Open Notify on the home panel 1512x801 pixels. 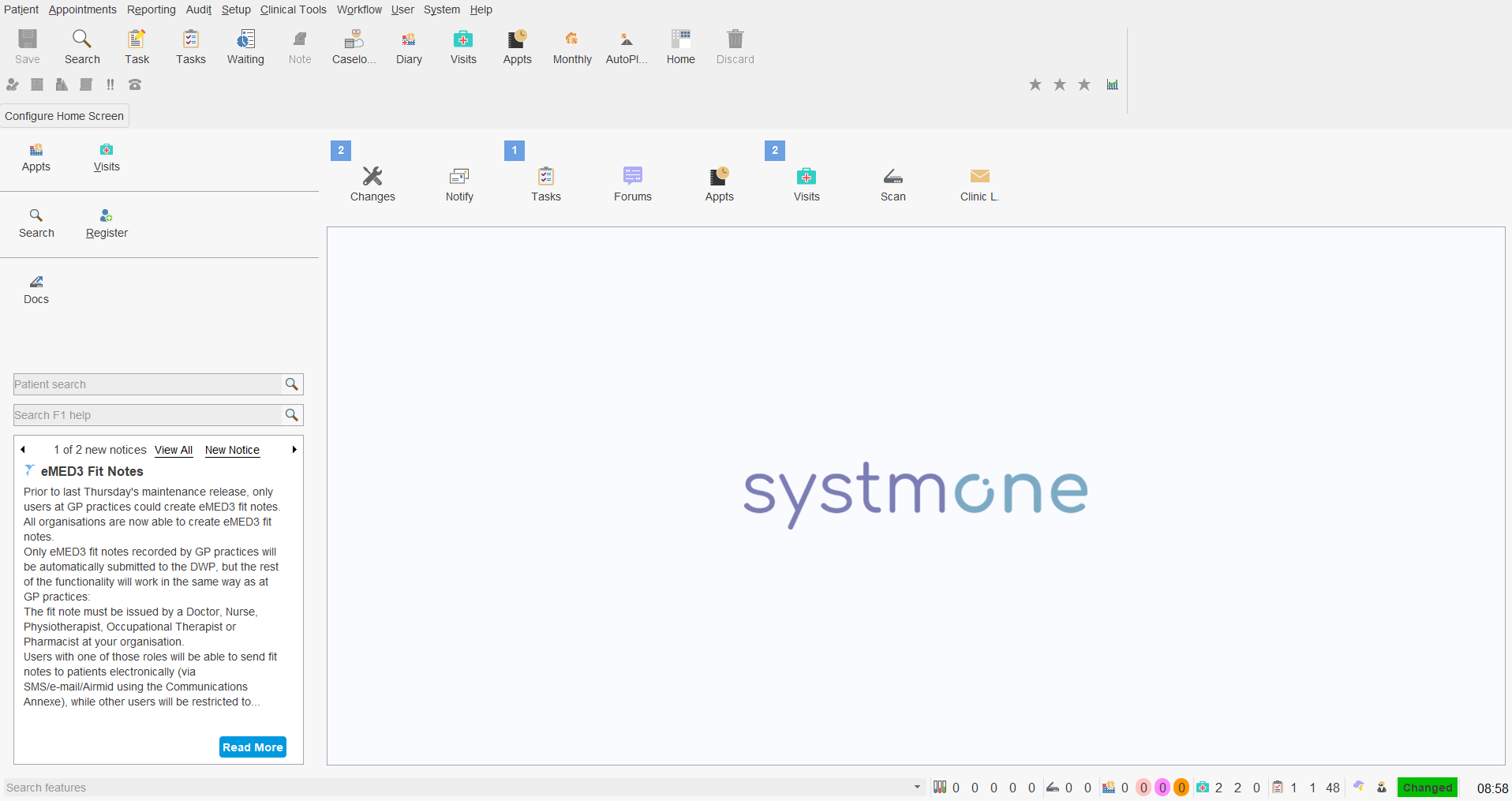[459, 184]
